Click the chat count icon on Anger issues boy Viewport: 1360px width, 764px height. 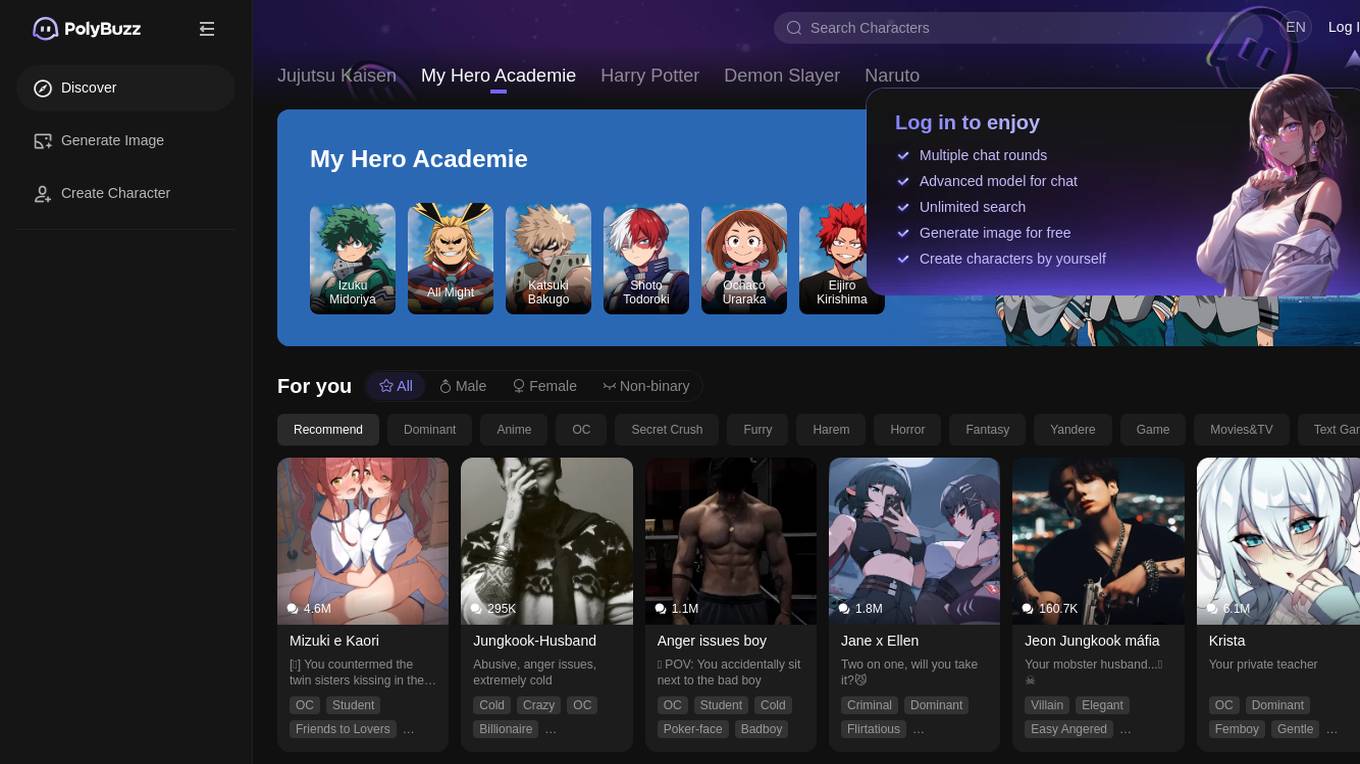(x=660, y=608)
